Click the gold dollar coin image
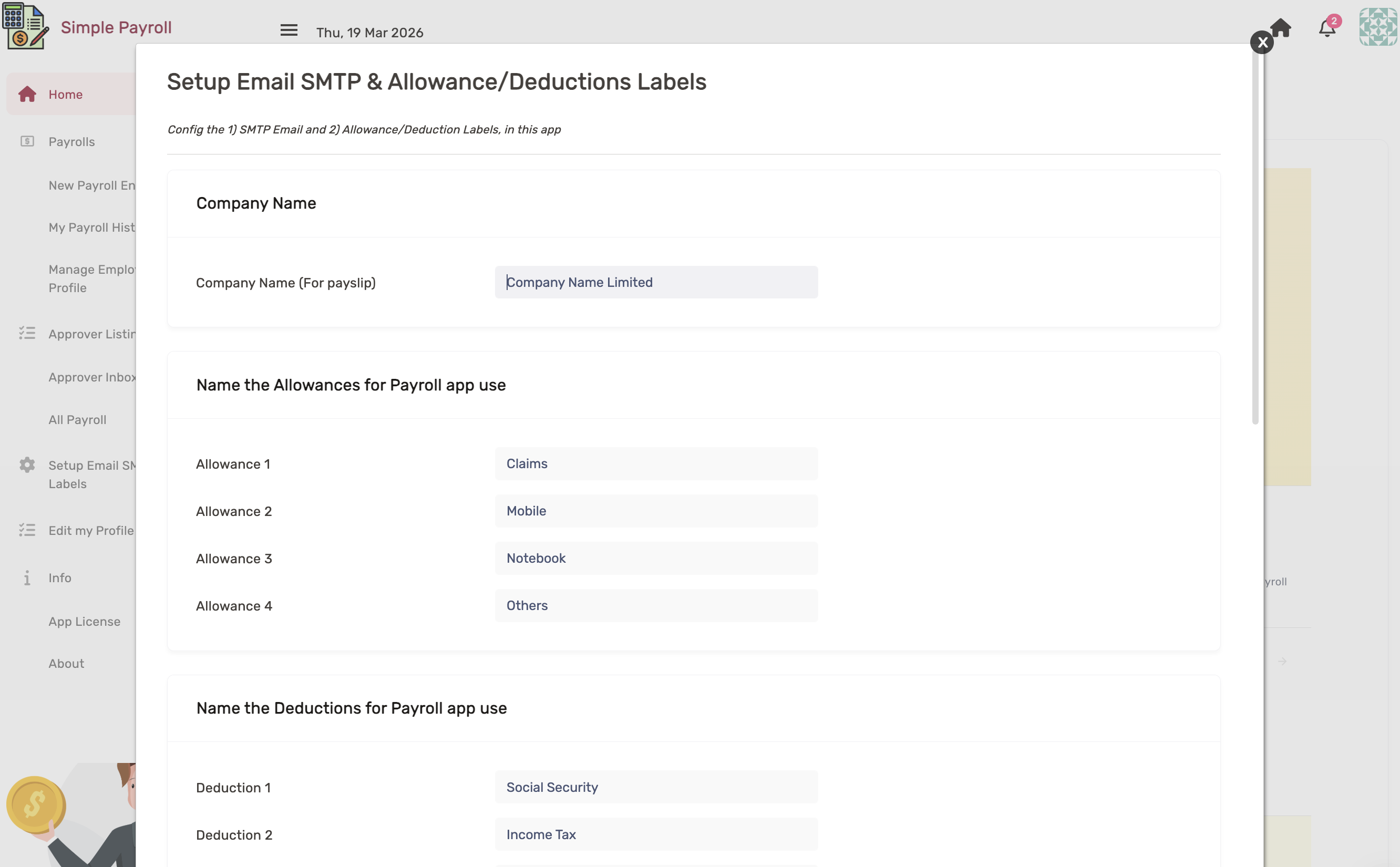The width and height of the screenshot is (1400, 867). point(36,804)
